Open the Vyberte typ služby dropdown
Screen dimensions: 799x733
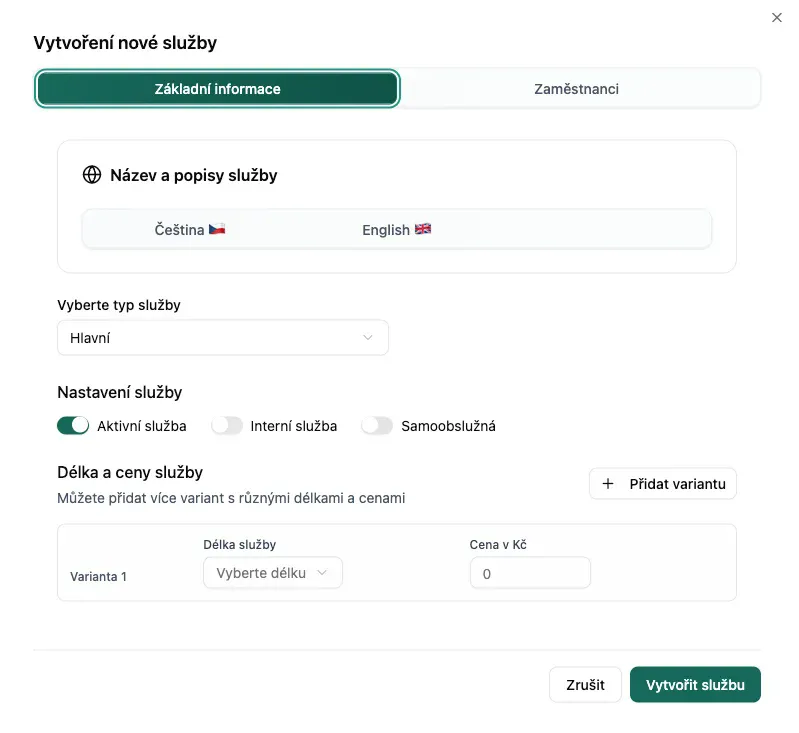click(x=222, y=338)
